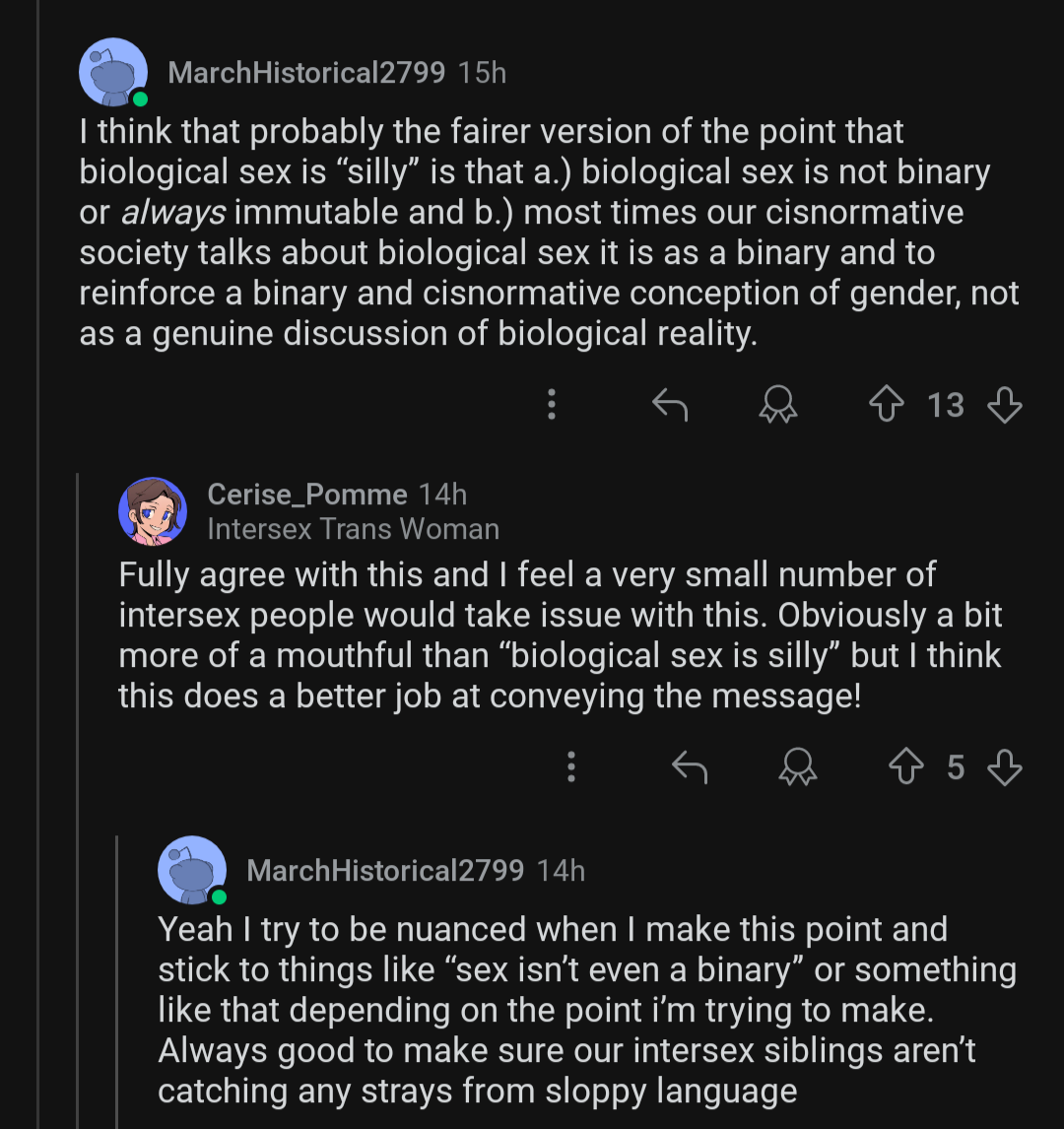Image resolution: width=1064 pixels, height=1129 pixels.
Task: Open options menu for the 13-point comment
Action: (x=552, y=405)
